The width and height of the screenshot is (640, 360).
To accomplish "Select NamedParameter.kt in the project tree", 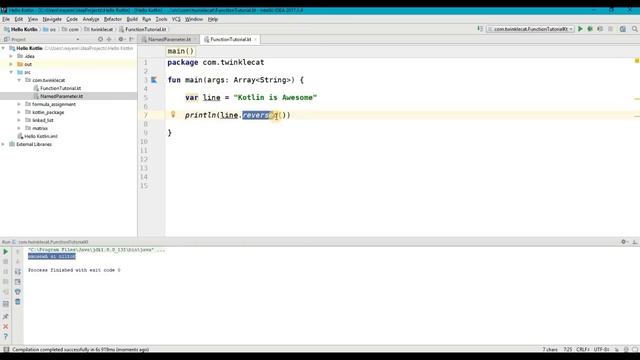I will click(61, 96).
